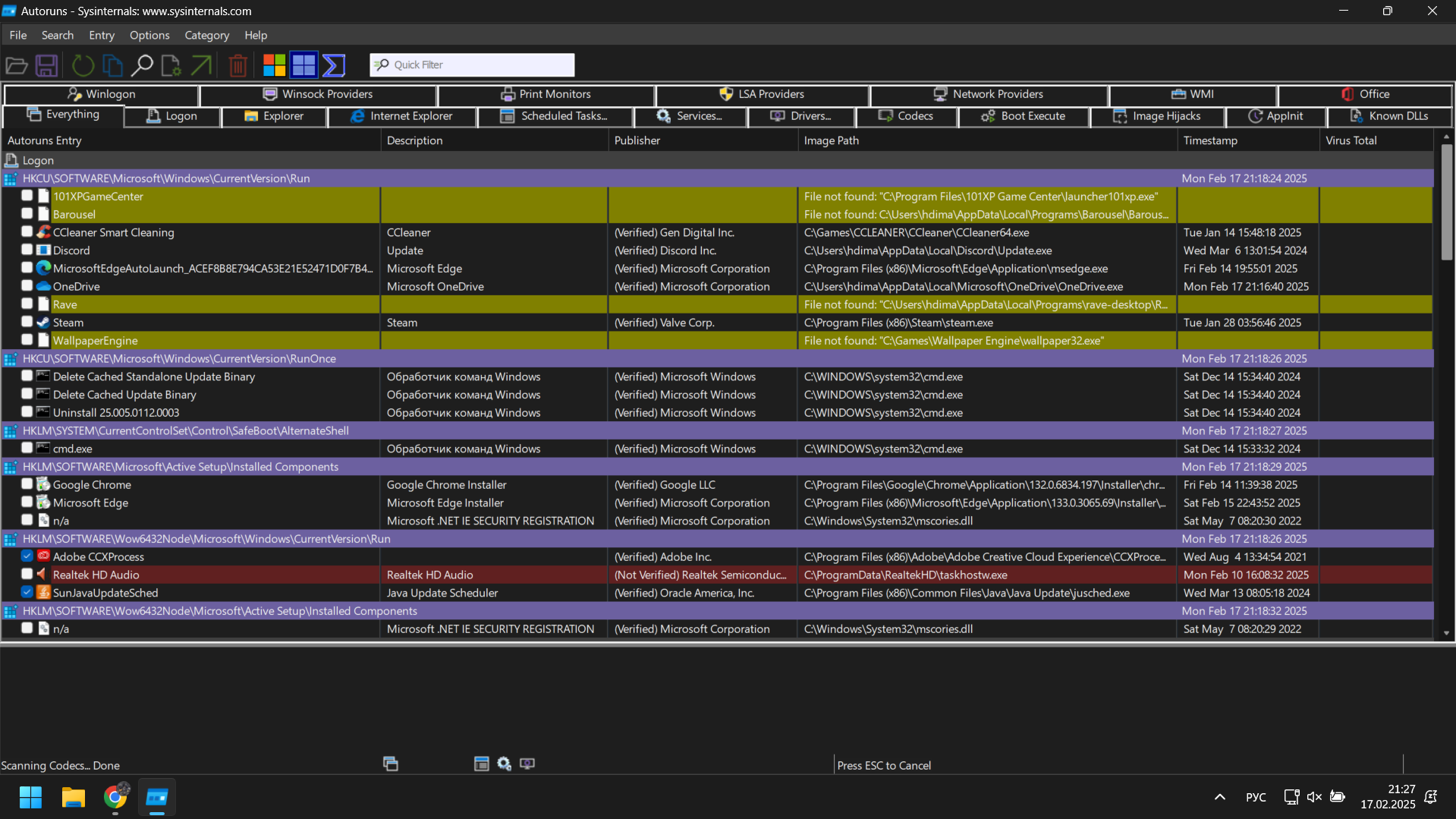Click the РУС language indicator

tap(1256, 797)
